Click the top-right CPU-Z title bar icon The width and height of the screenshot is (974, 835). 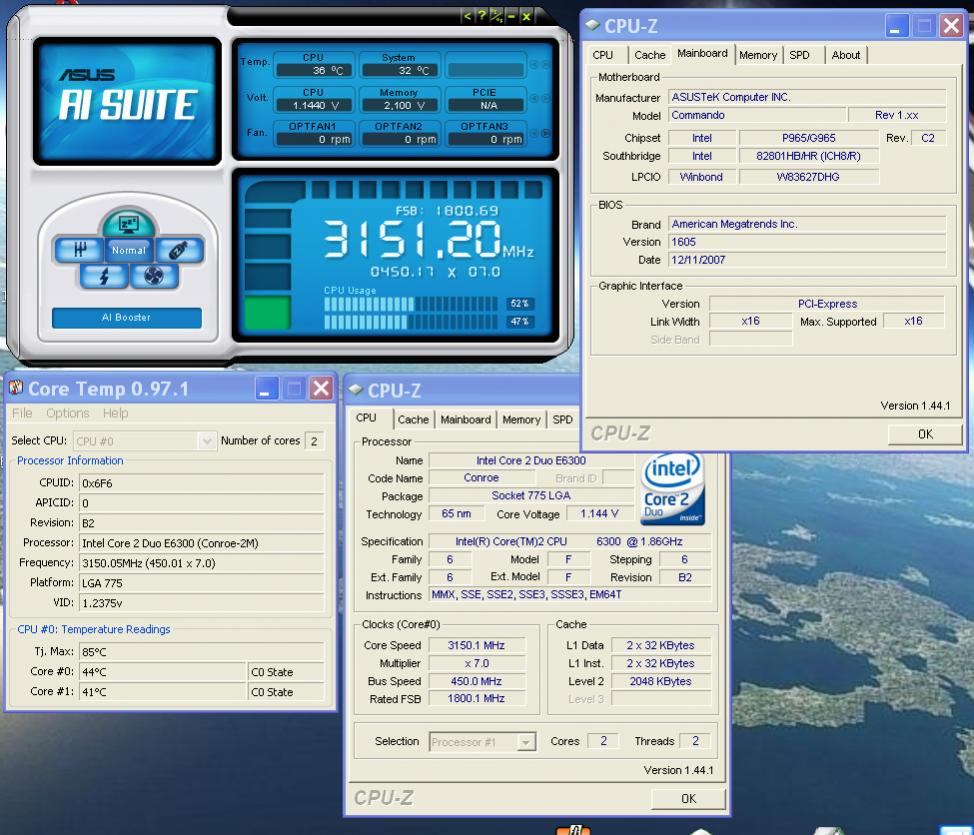click(593, 25)
